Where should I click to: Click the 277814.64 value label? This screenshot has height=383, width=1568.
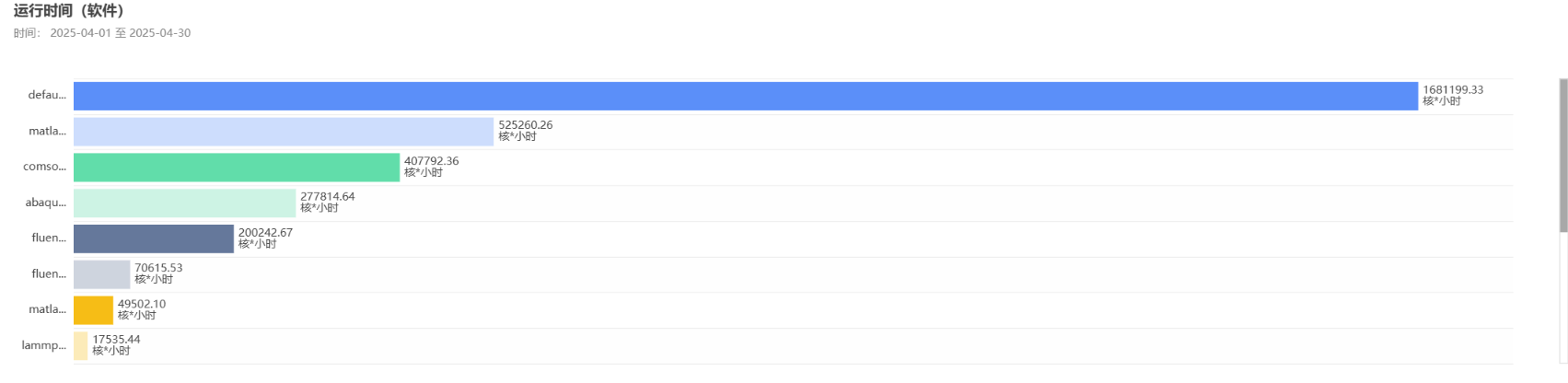tap(327, 197)
